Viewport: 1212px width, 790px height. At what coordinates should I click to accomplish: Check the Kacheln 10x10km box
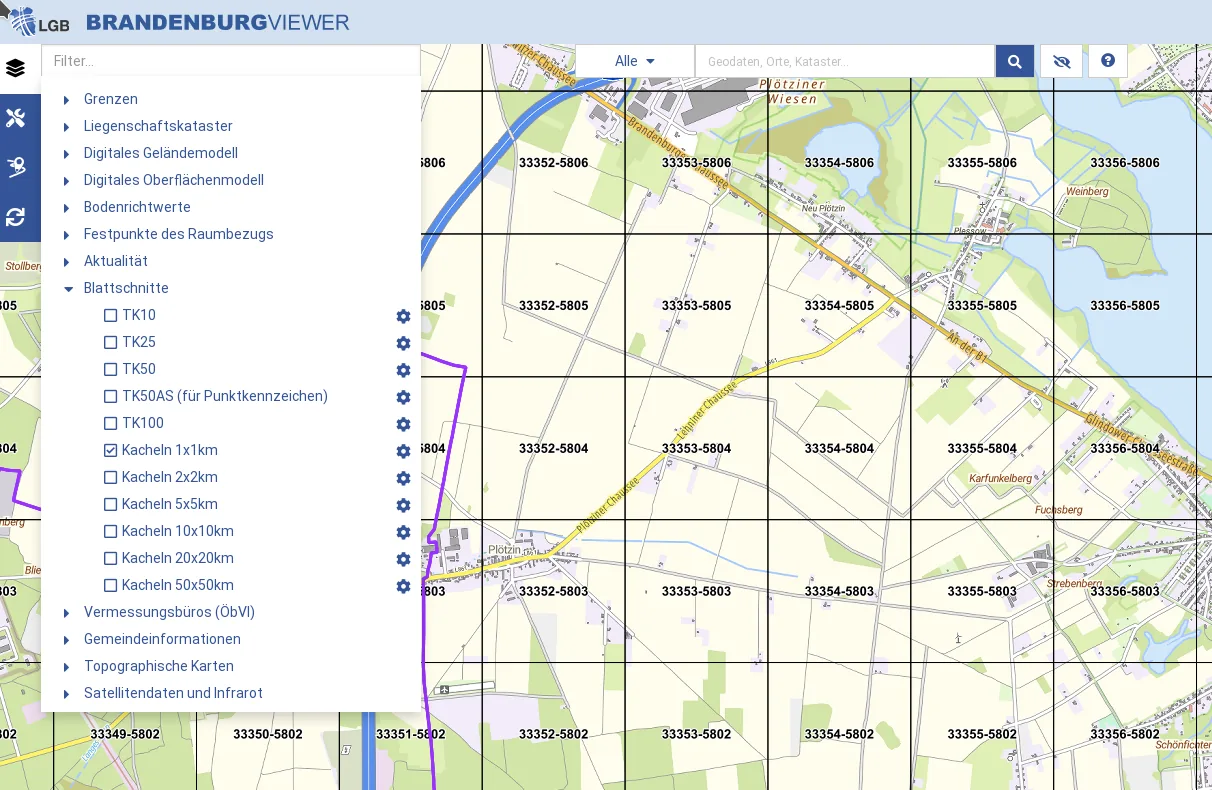111,532
